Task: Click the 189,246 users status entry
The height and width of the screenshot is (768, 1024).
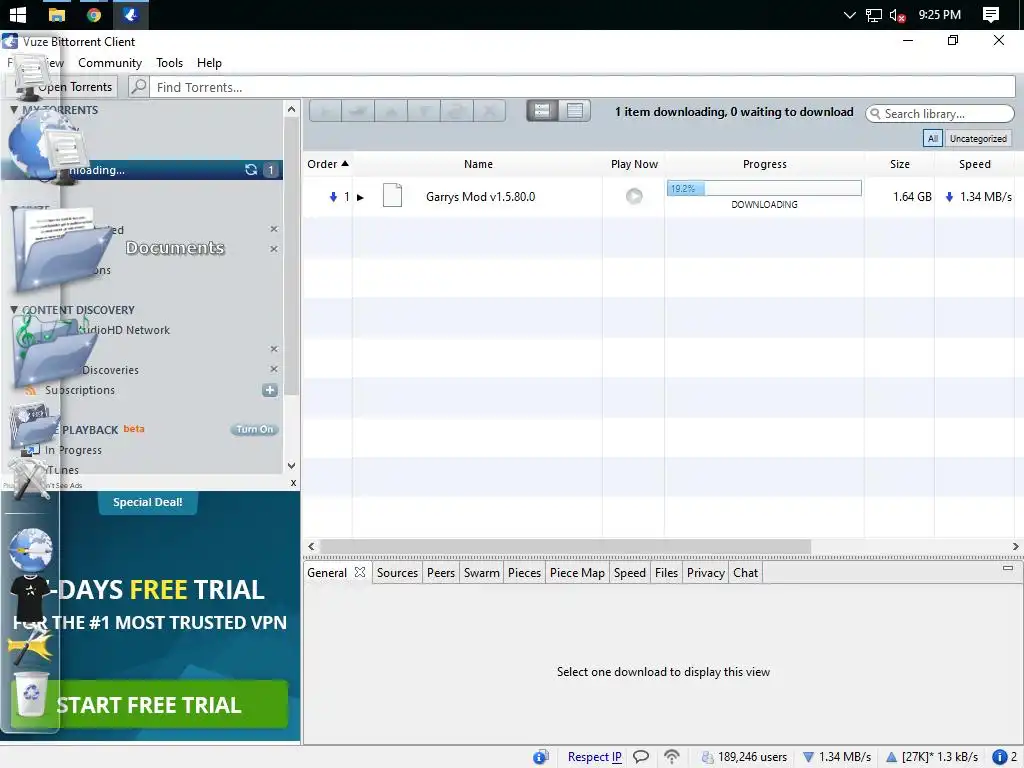Action: (x=744, y=757)
